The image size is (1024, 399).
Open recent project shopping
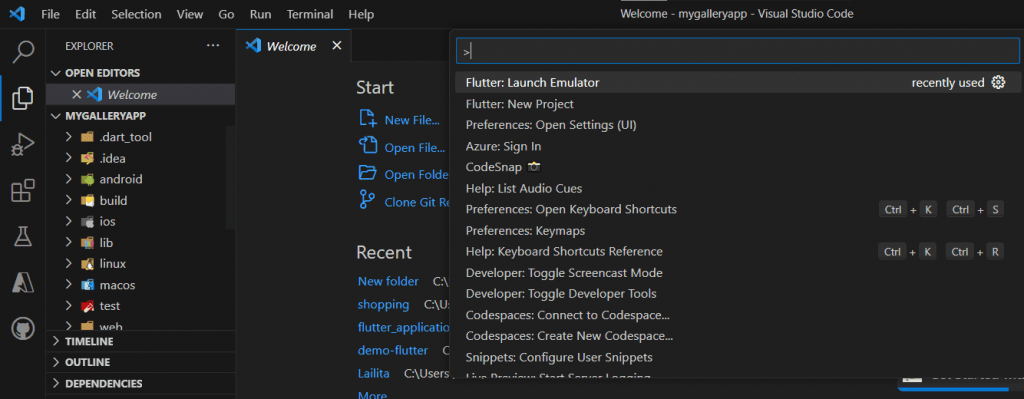(383, 304)
